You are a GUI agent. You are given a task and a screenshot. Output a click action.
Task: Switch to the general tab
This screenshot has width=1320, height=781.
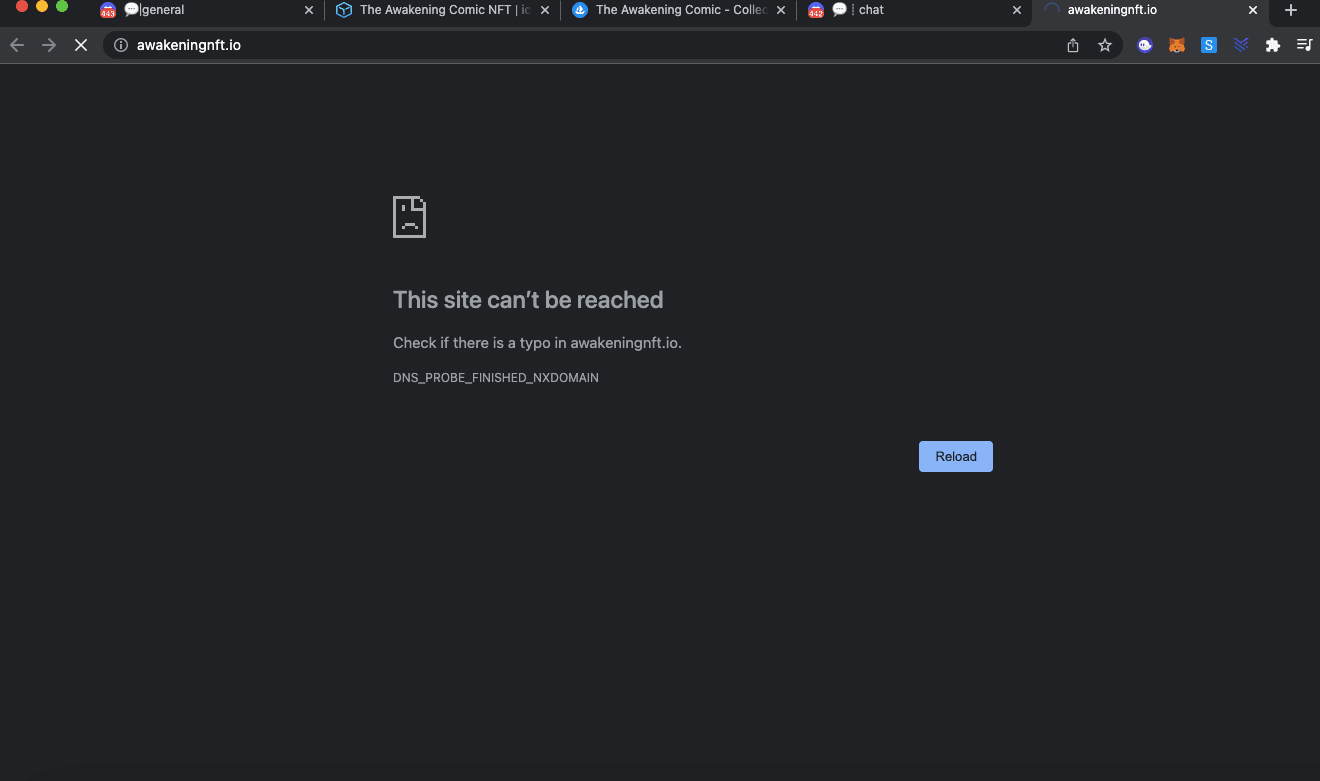pos(200,10)
